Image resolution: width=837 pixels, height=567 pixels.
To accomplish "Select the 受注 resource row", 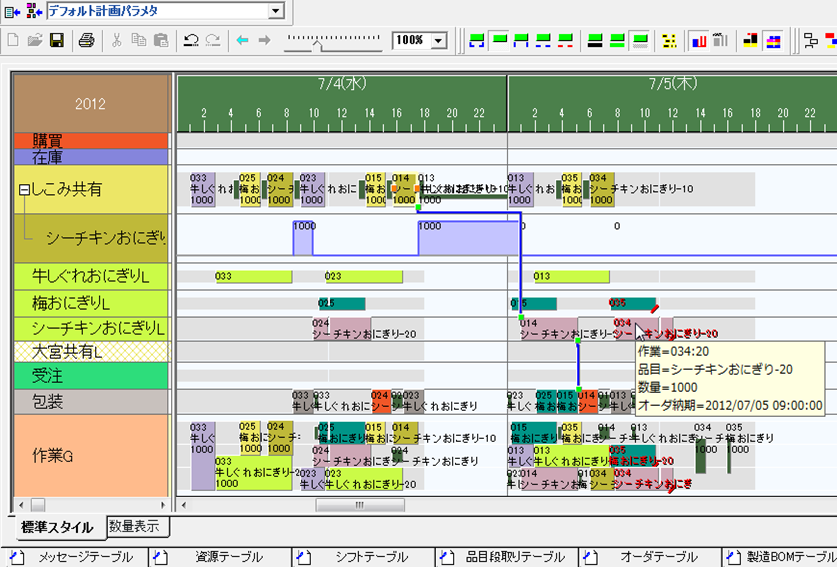I will coord(91,376).
